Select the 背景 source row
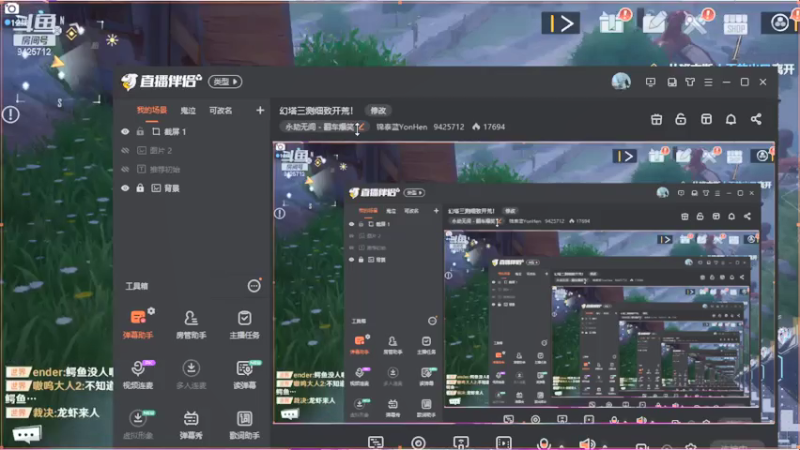800x450 pixels. pos(192,188)
